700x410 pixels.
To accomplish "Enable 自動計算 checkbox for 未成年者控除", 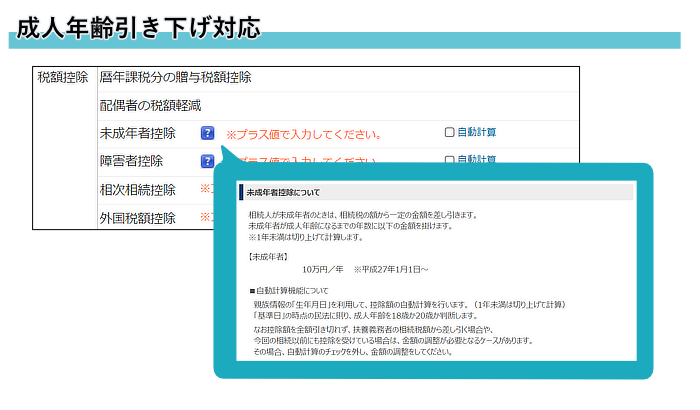I will 449,132.
